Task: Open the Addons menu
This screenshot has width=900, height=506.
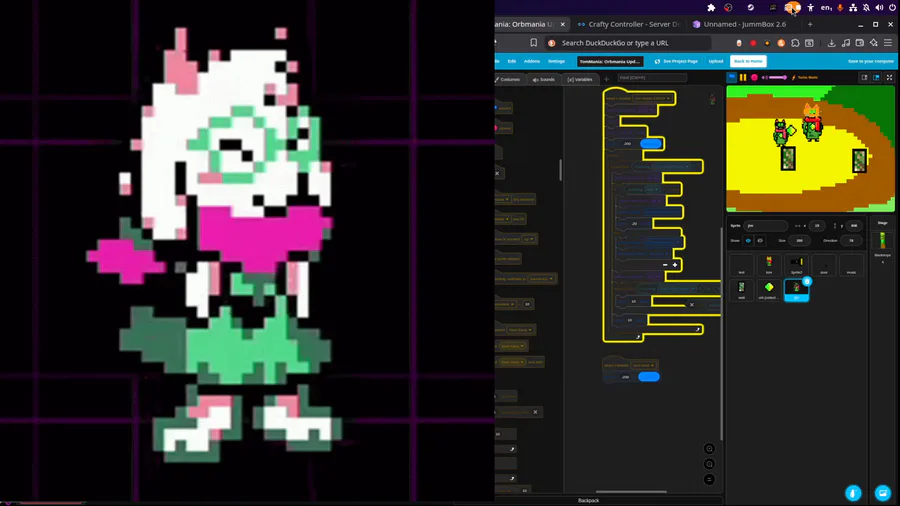Action: pyautogui.click(x=532, y=61)
